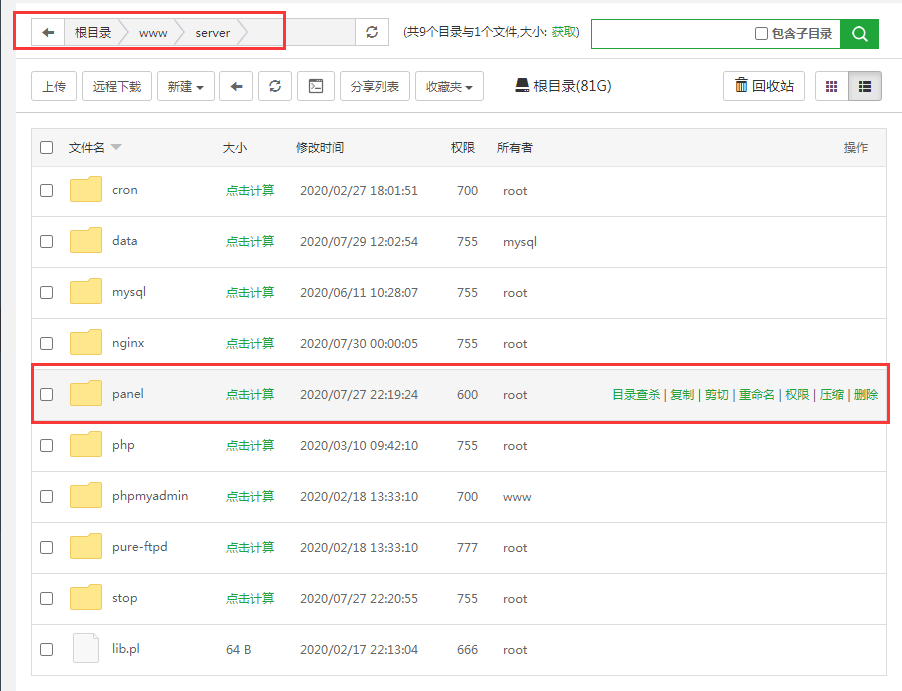Check the box for mysql row
This screenshot has width=902, height=691.
pyautogui.click(x=47, y=292)
